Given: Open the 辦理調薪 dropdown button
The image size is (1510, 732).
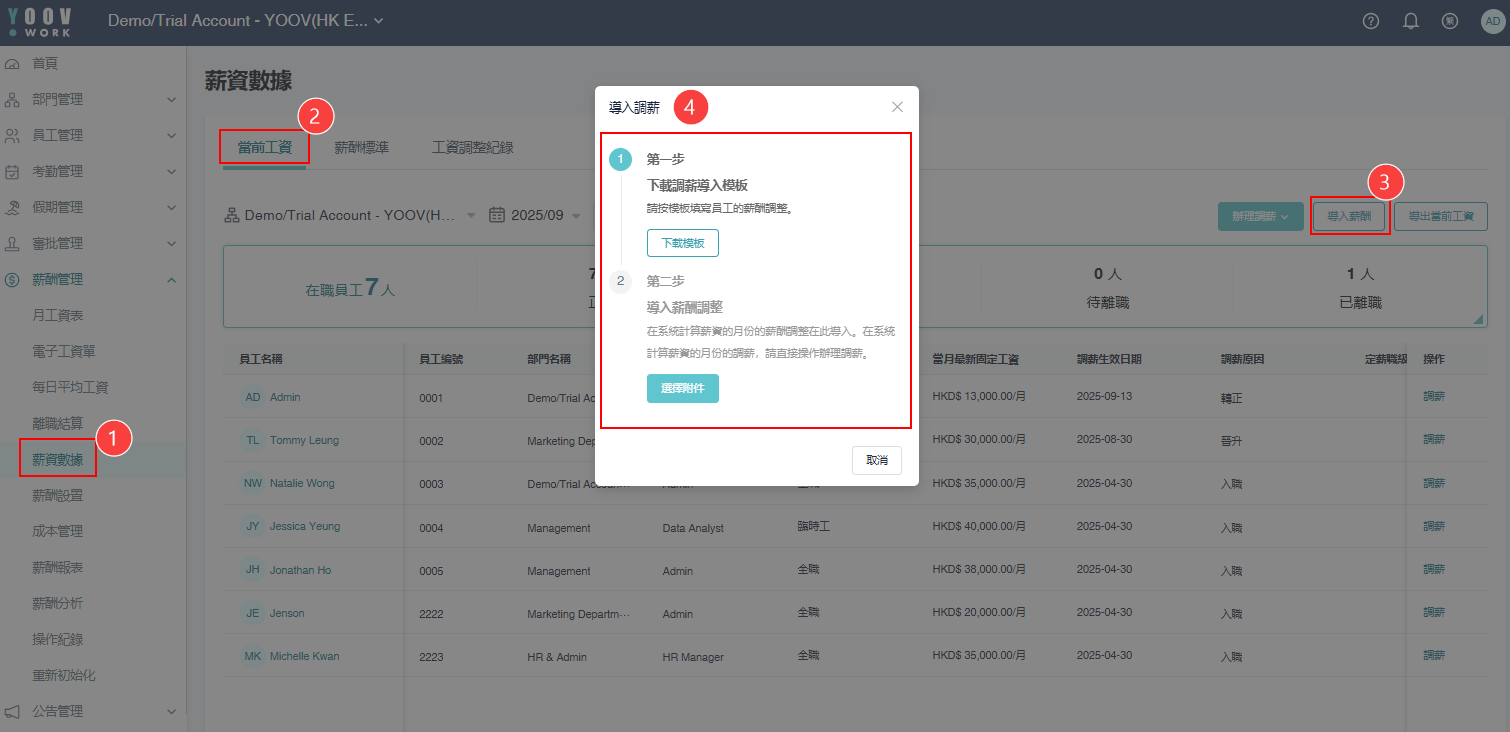Looking at the screenshot, I should [x=1259, y=216].
